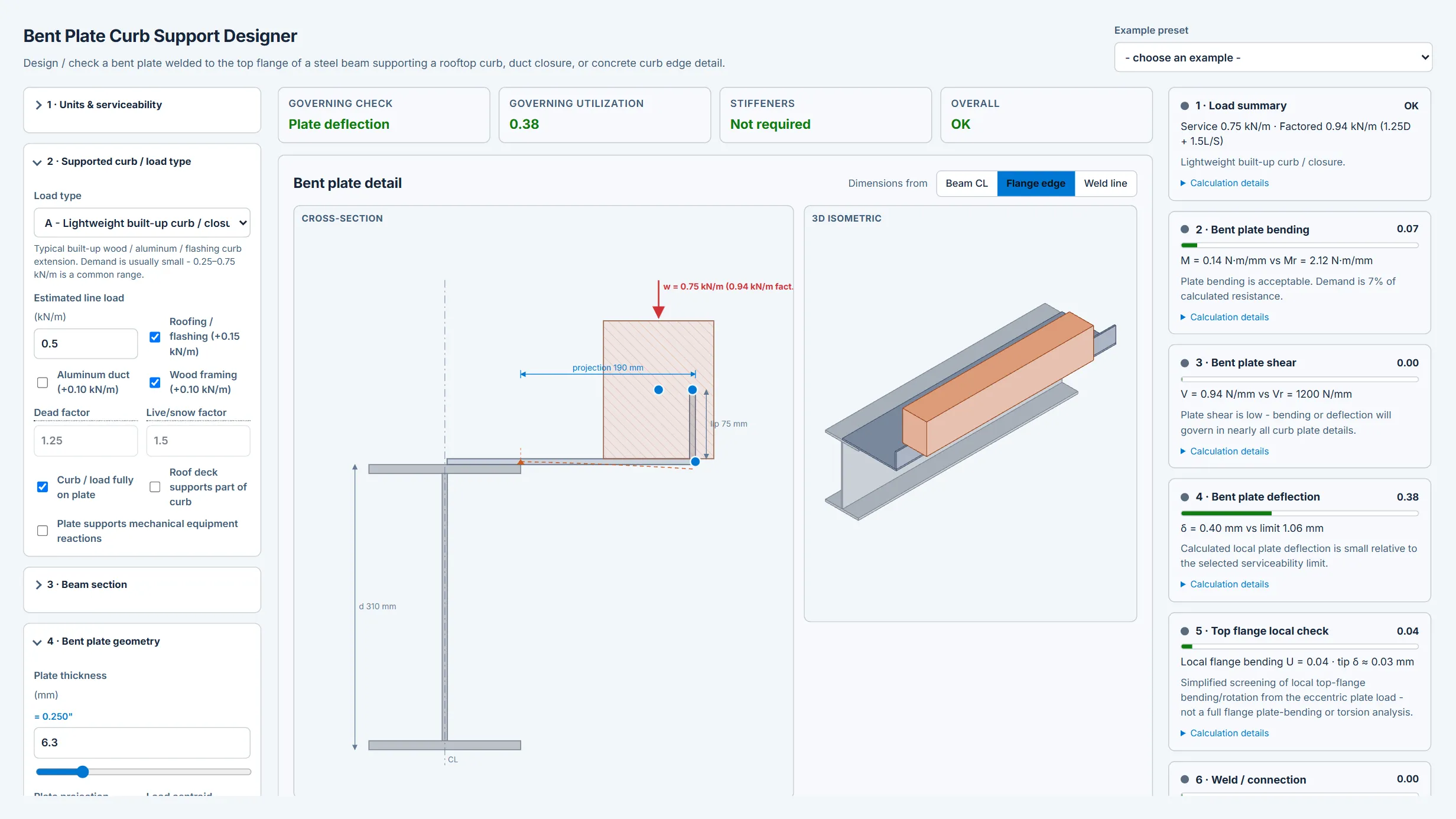
Task: Select Weld line dimension reference
Action: (1106, 183)
